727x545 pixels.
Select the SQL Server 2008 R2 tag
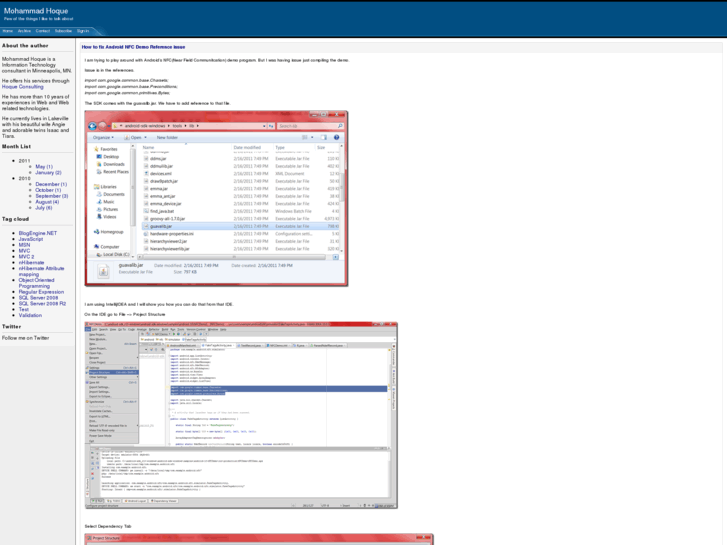[x=42, y=304]
